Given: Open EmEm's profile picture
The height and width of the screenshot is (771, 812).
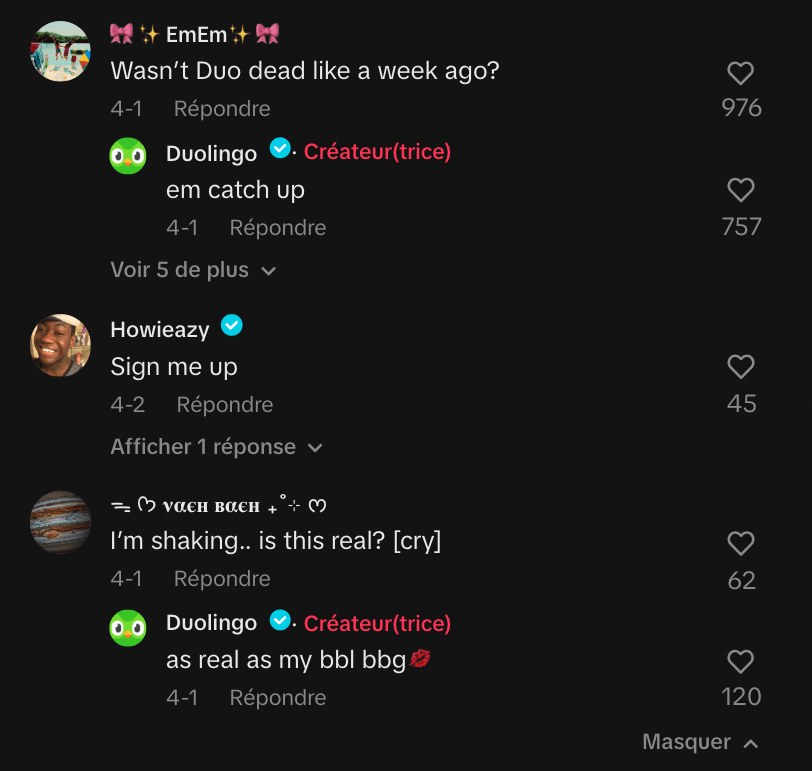Looking at the screenshot, I should tap(61, 50).
